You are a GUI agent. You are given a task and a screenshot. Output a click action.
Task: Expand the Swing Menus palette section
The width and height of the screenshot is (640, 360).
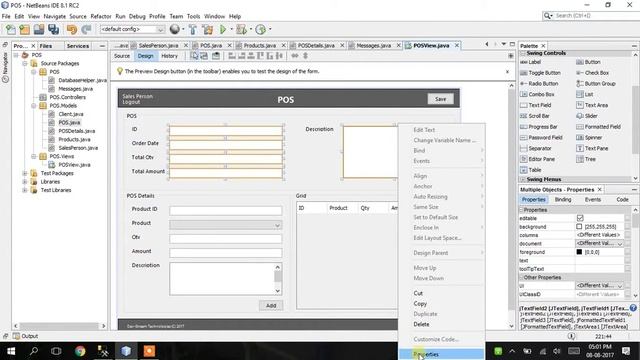523,180
